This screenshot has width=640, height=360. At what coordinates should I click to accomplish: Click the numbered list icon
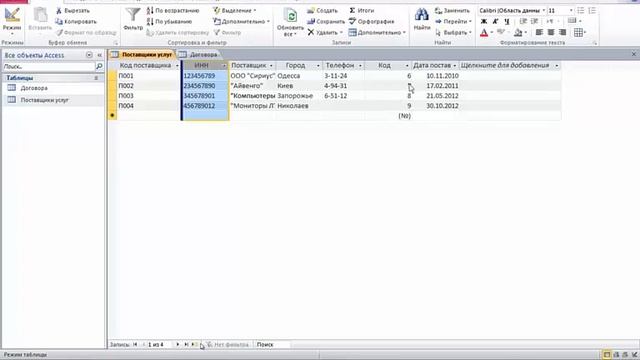coord(592,10)
